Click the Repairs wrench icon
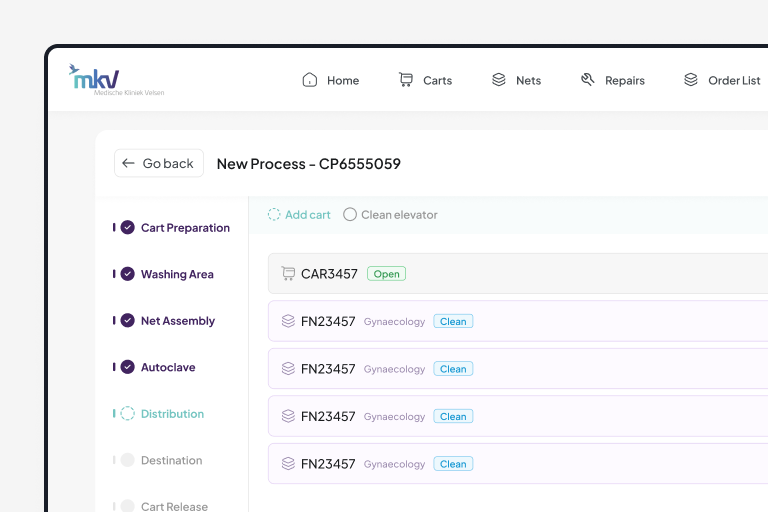 pos(588,80)
